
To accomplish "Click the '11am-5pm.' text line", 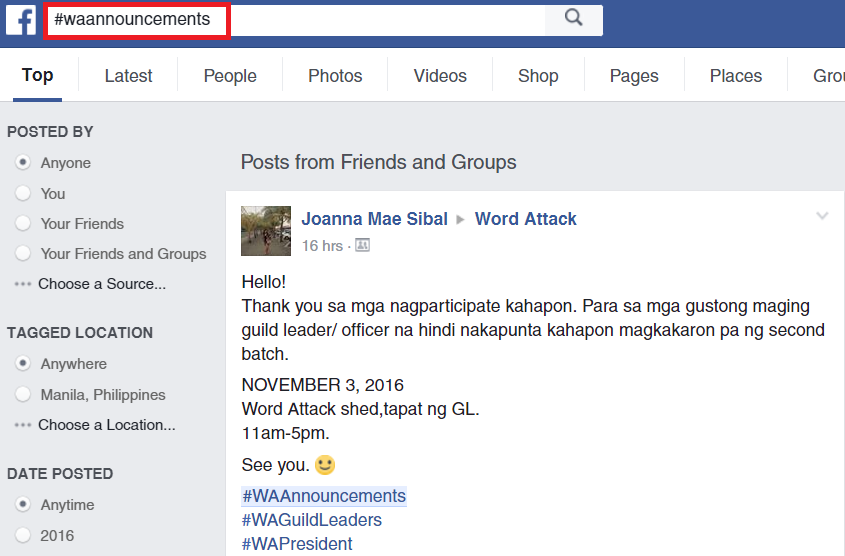I will pos(285,433).
